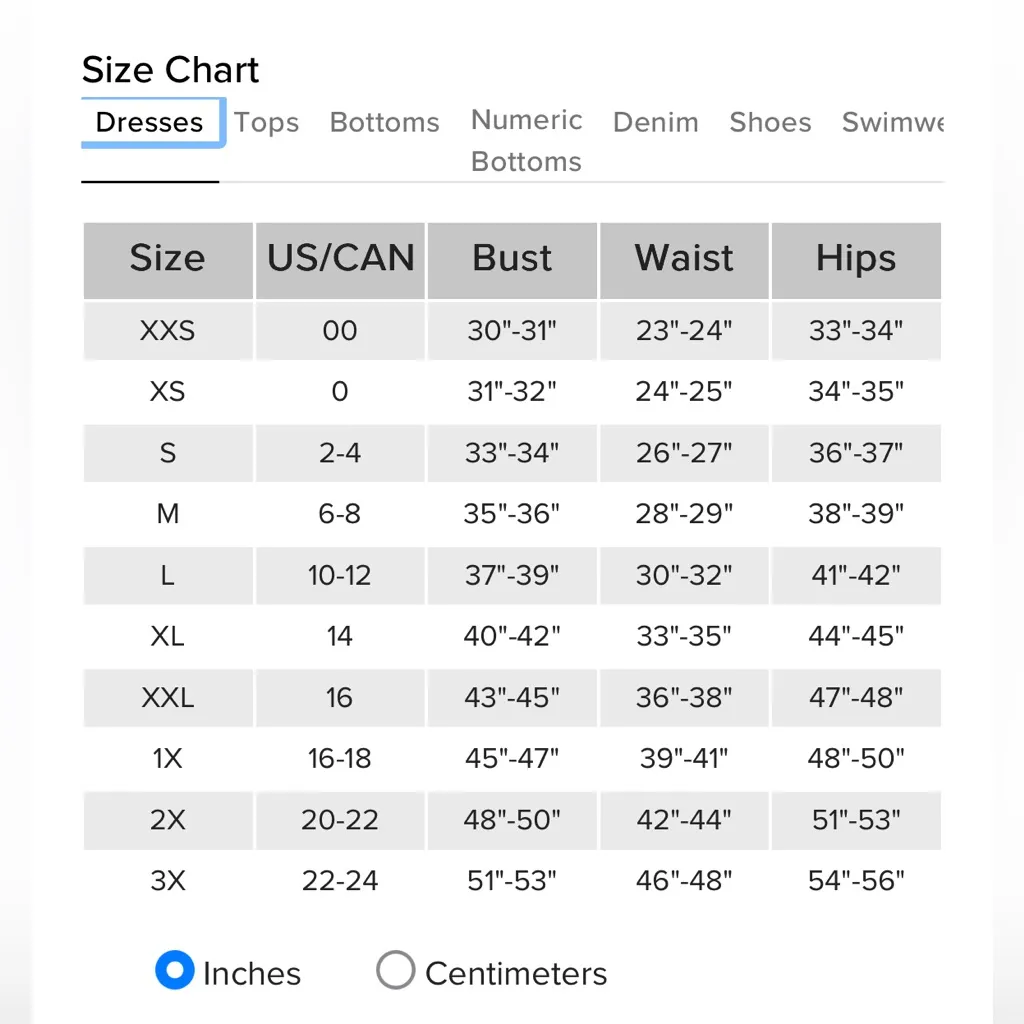Switch measurements to Centimeters

click(396, 971)
